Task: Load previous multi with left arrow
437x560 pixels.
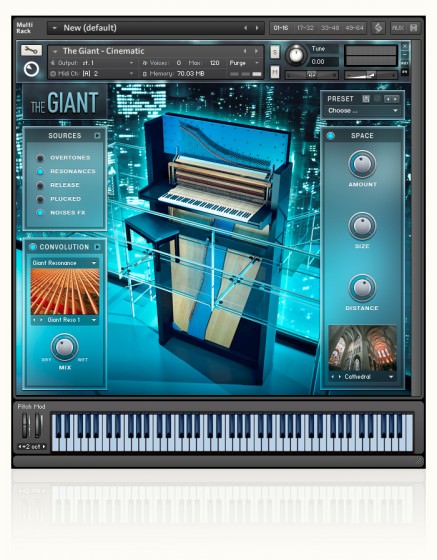Action: (246, 28)
